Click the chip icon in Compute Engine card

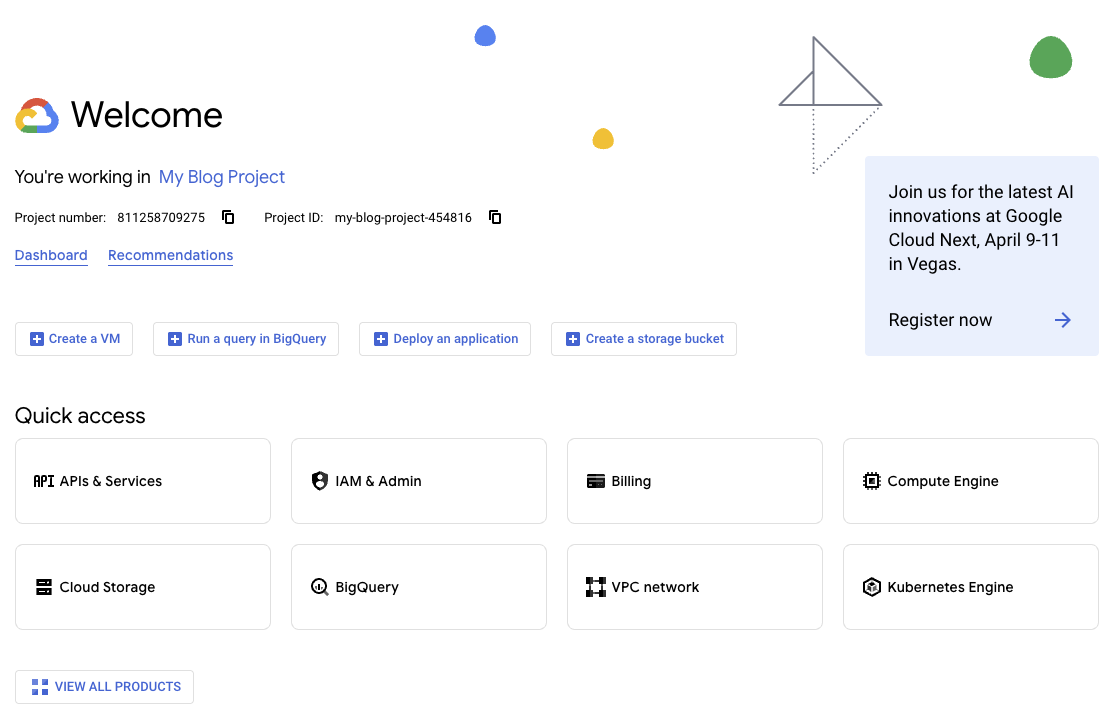click(871, 481)
